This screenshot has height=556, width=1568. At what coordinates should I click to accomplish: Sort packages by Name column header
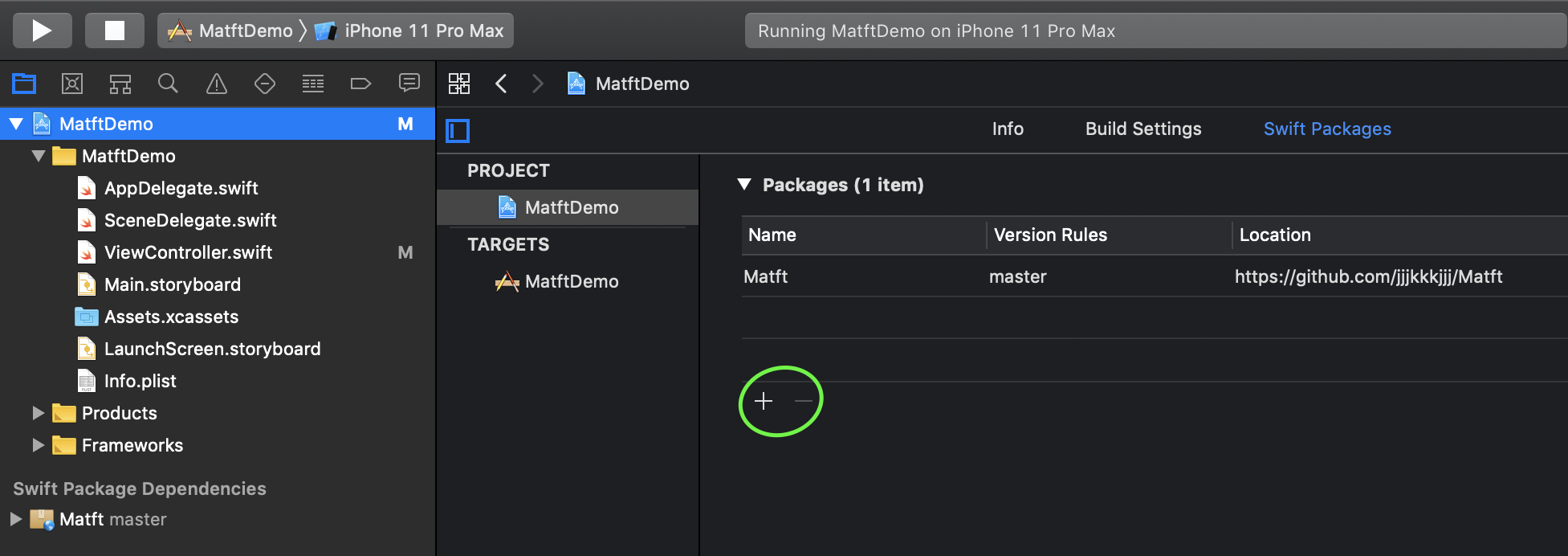[x=864, y=235]
